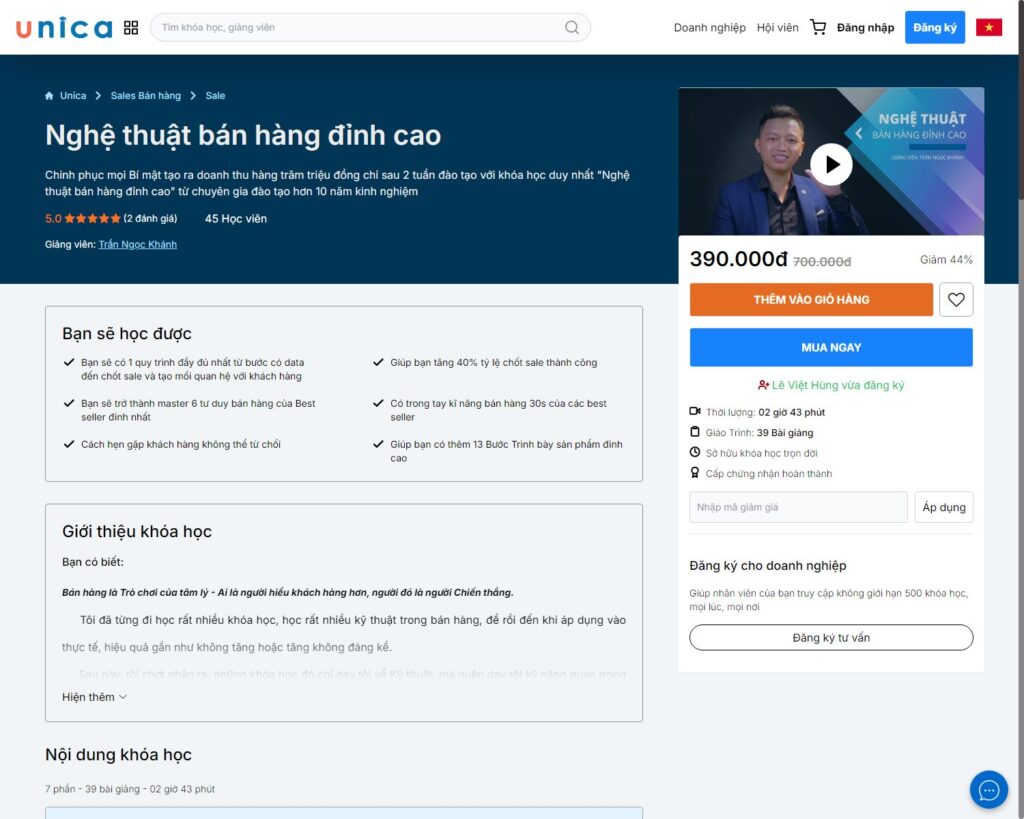Image resolution: width=1024 pixels, height=819 pixels.
Task: Click the Unica logo in header
Action: [x=64, y=28]
